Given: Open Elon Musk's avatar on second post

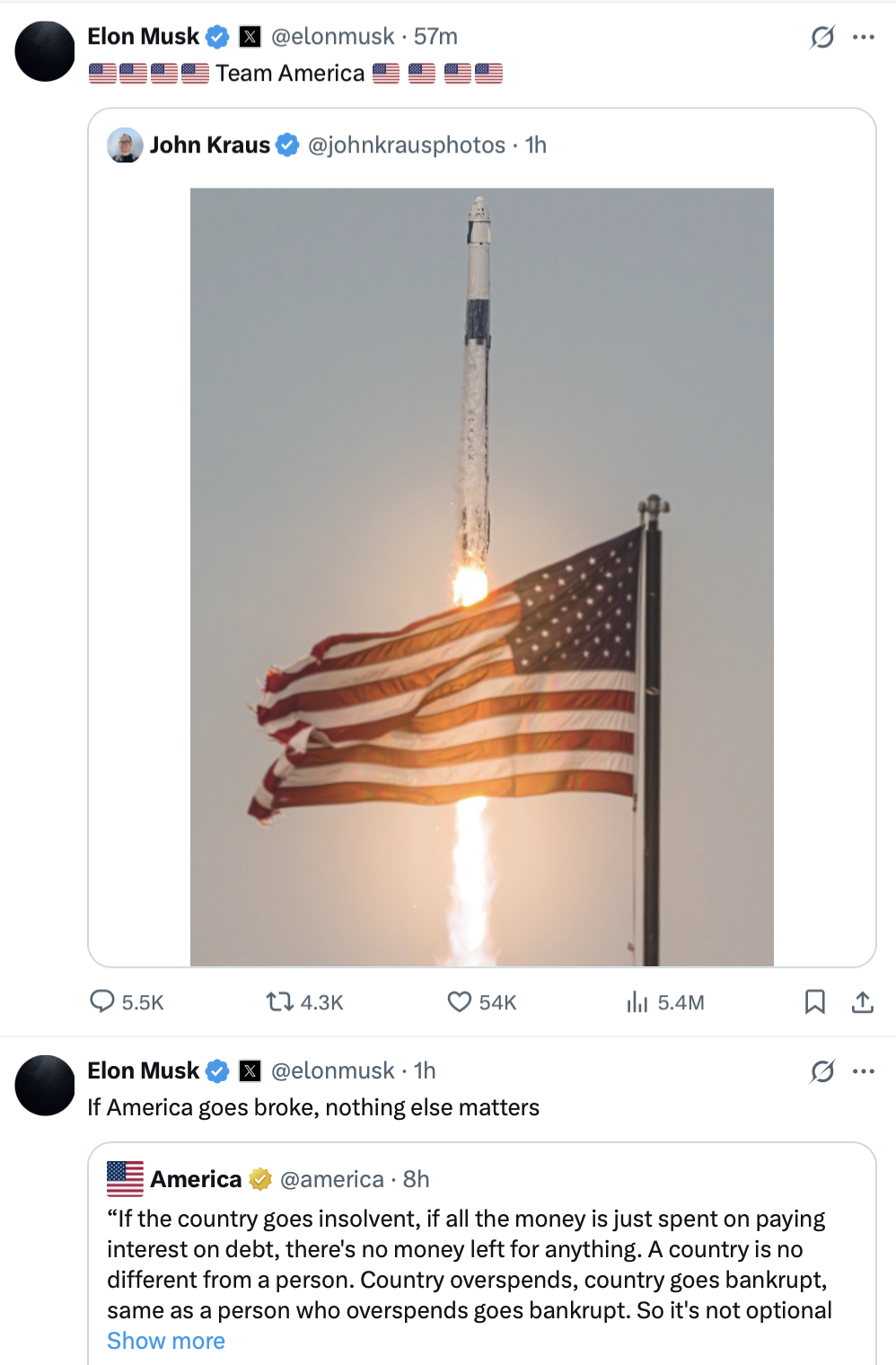Looking at the screenshot, I should [x=45, y=1085].
